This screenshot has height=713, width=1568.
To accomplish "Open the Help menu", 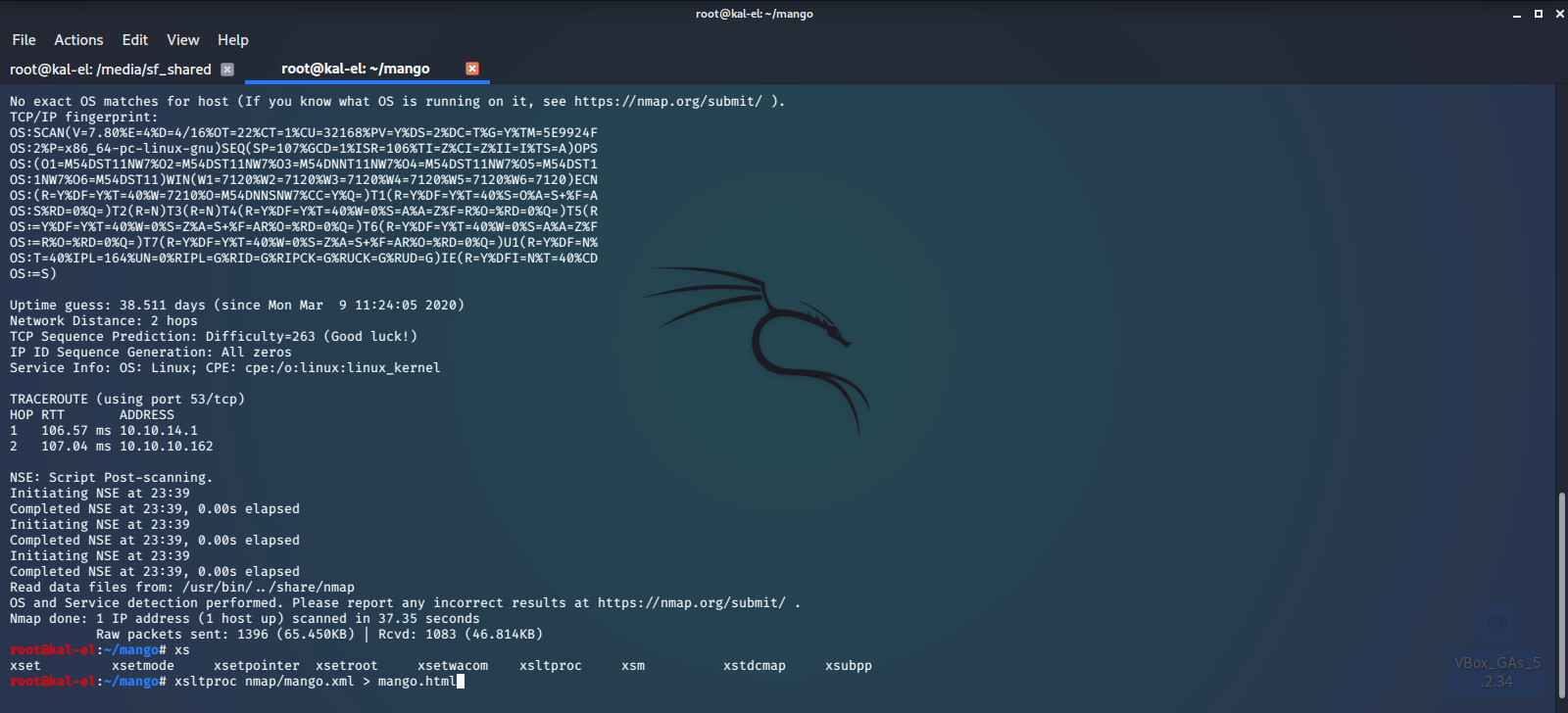I will [x=233, y=40].
